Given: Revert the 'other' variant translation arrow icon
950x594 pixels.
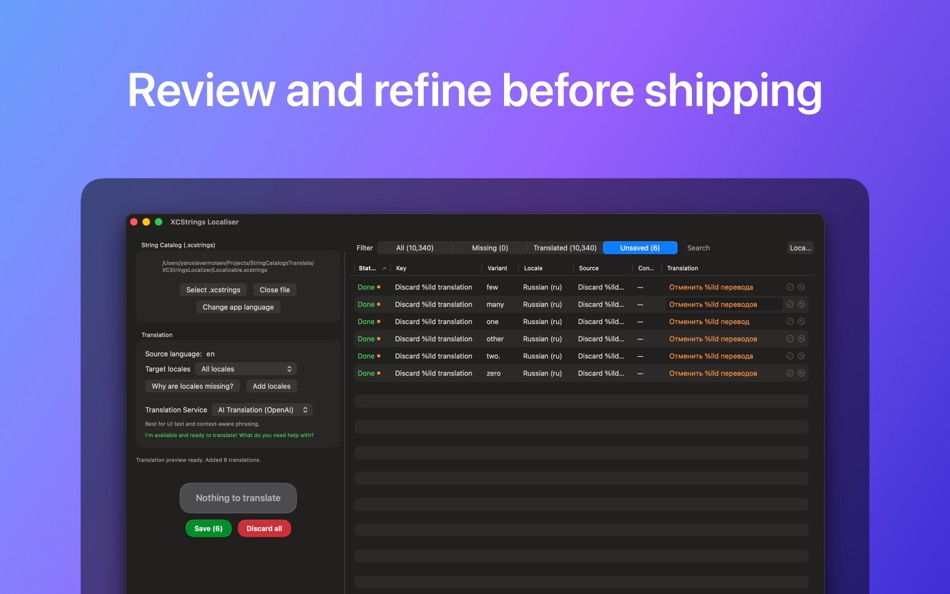Looking at the screenshot, I should [x=801, y=339].
